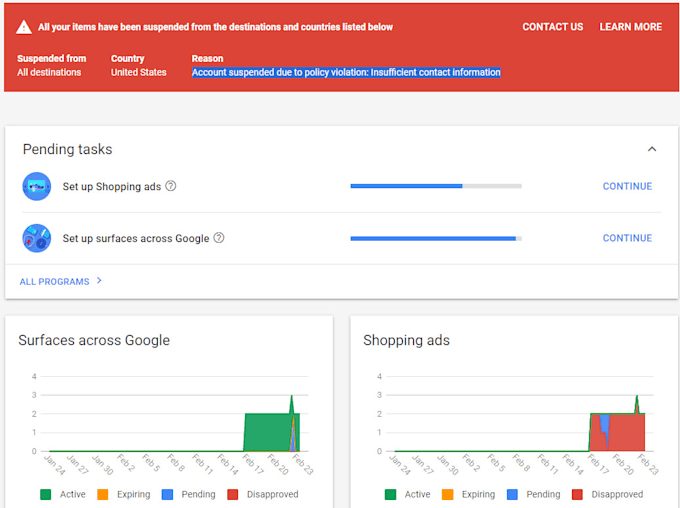Open the All Programs link
This screenshot has height=508, width=680.
pyautogui.click(x=54, y=282)
